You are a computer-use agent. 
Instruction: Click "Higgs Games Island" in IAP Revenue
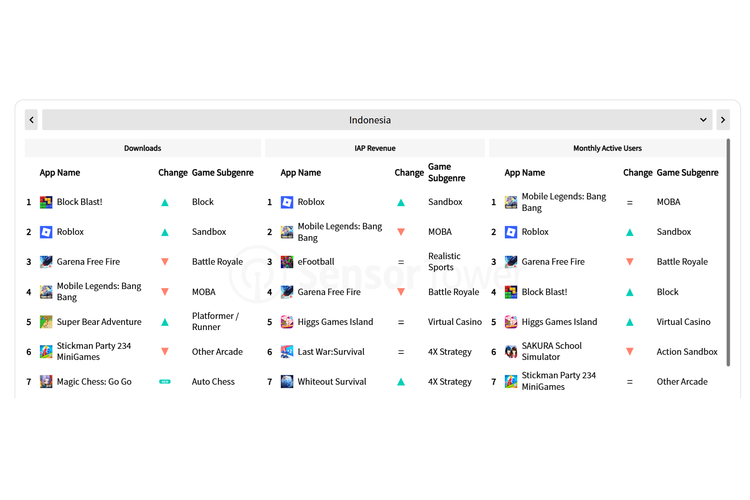pyautogui.click(x=335, y=322)
